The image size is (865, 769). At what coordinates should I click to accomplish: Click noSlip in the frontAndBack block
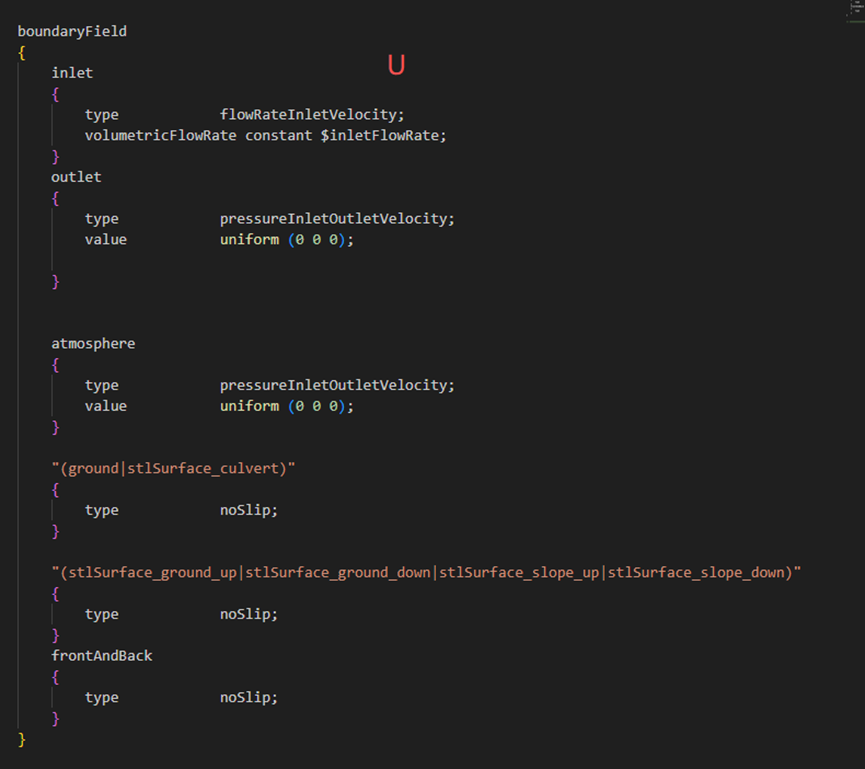(x=249, y=698)
